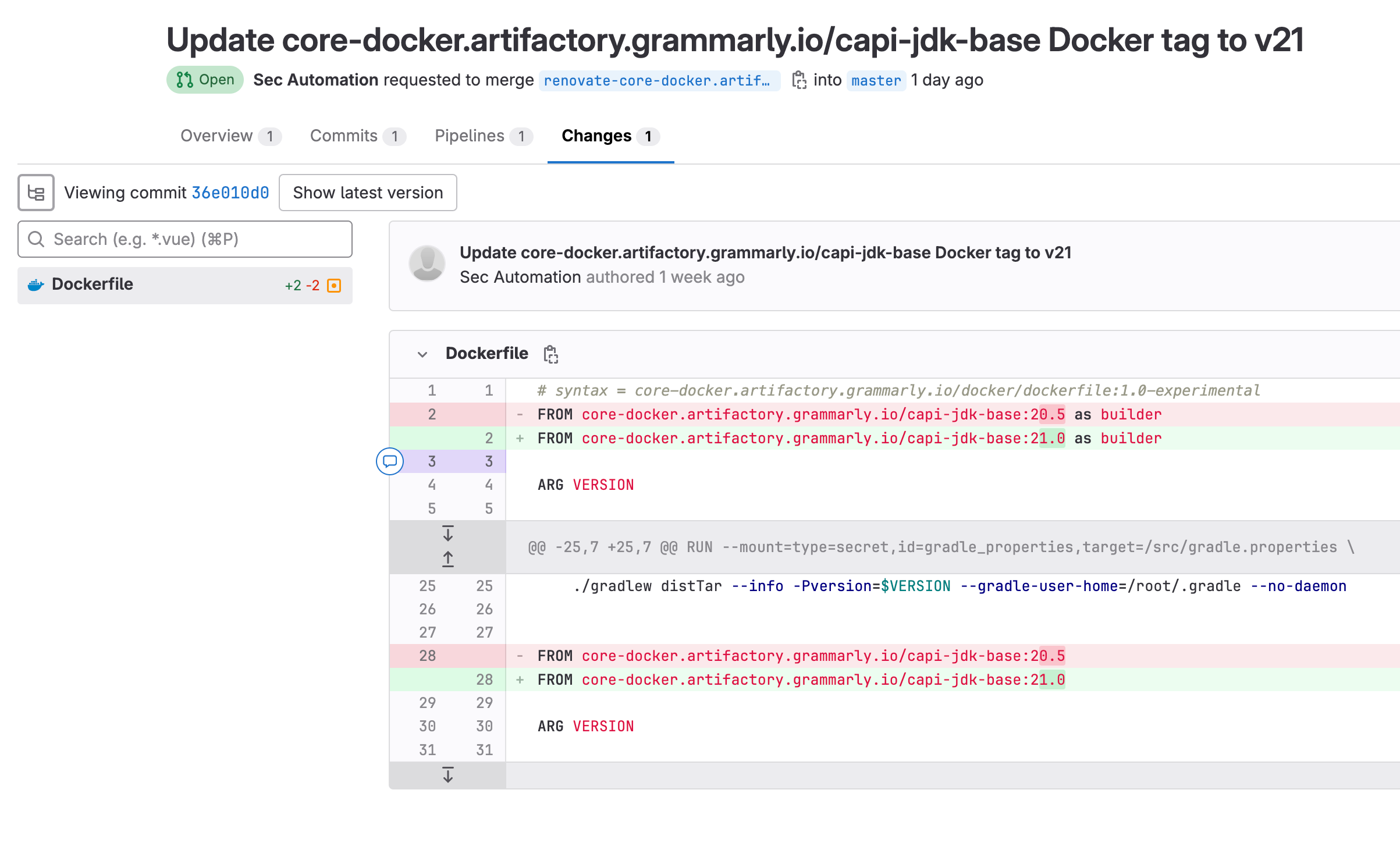The width and height of the screenshot is (1400, 868).
Task: Toggle the file tree browser icon
Action: point(36,193)
